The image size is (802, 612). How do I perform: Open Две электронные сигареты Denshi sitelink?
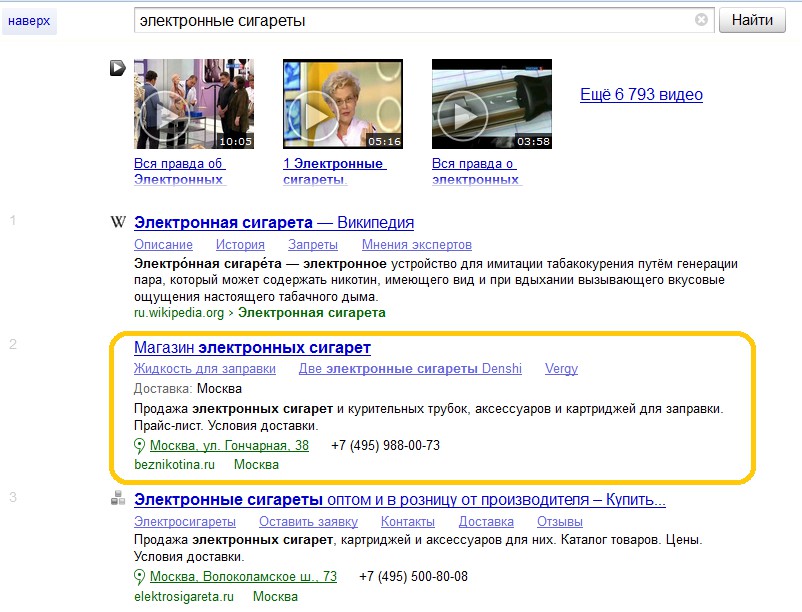pos(410,369)
